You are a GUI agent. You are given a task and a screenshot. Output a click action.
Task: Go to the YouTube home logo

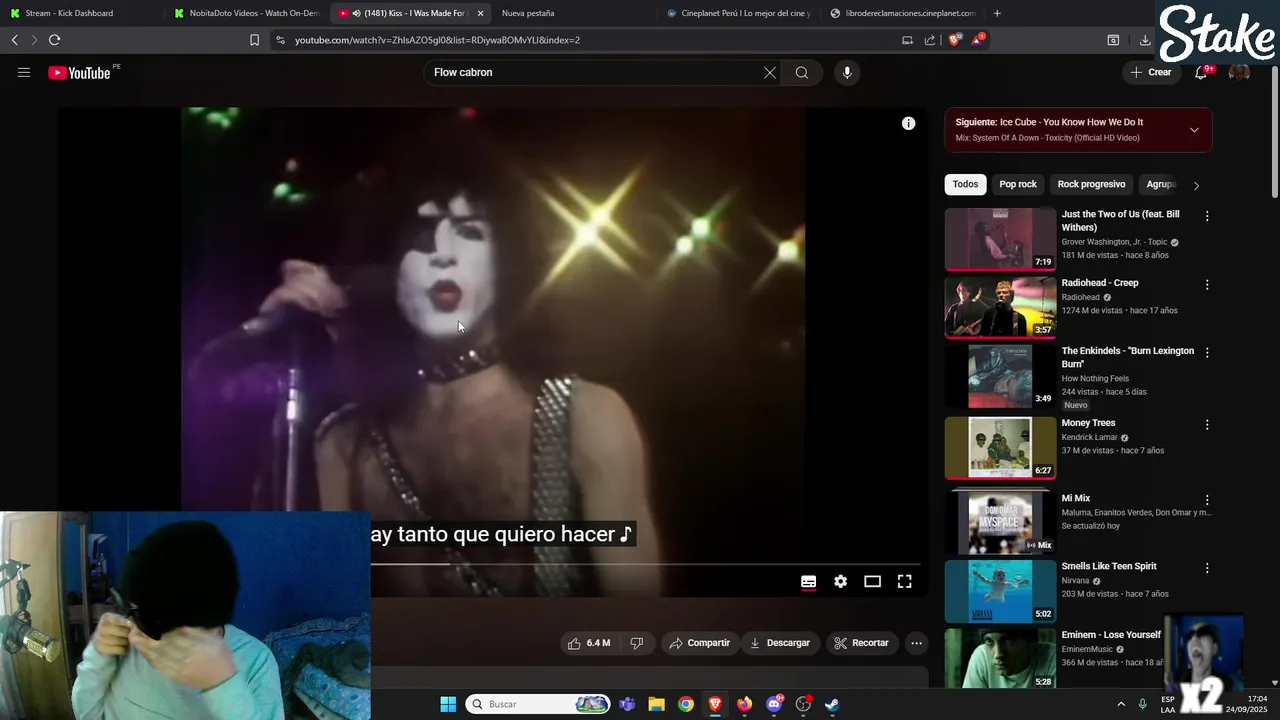[79, 72]
